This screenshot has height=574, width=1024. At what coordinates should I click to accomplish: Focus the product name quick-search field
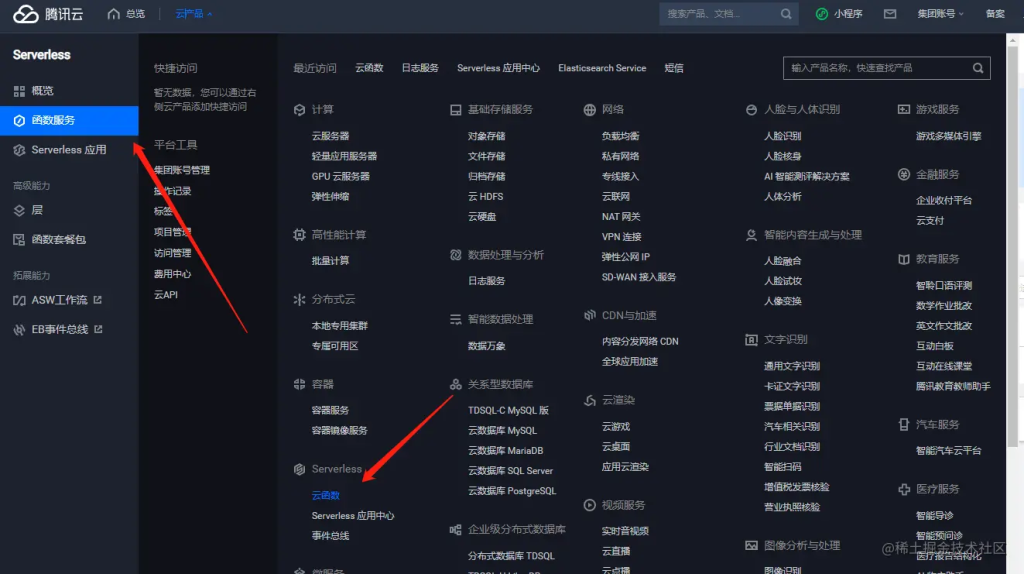tap(886, 68)
